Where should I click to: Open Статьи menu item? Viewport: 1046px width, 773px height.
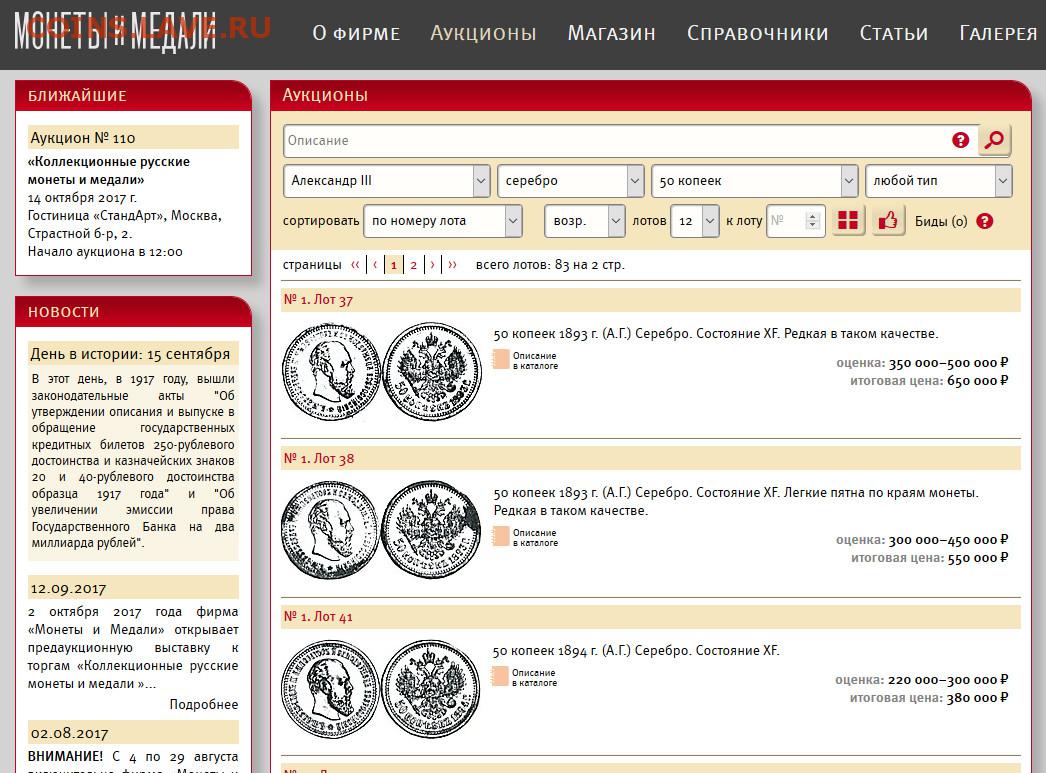(894, 33)
